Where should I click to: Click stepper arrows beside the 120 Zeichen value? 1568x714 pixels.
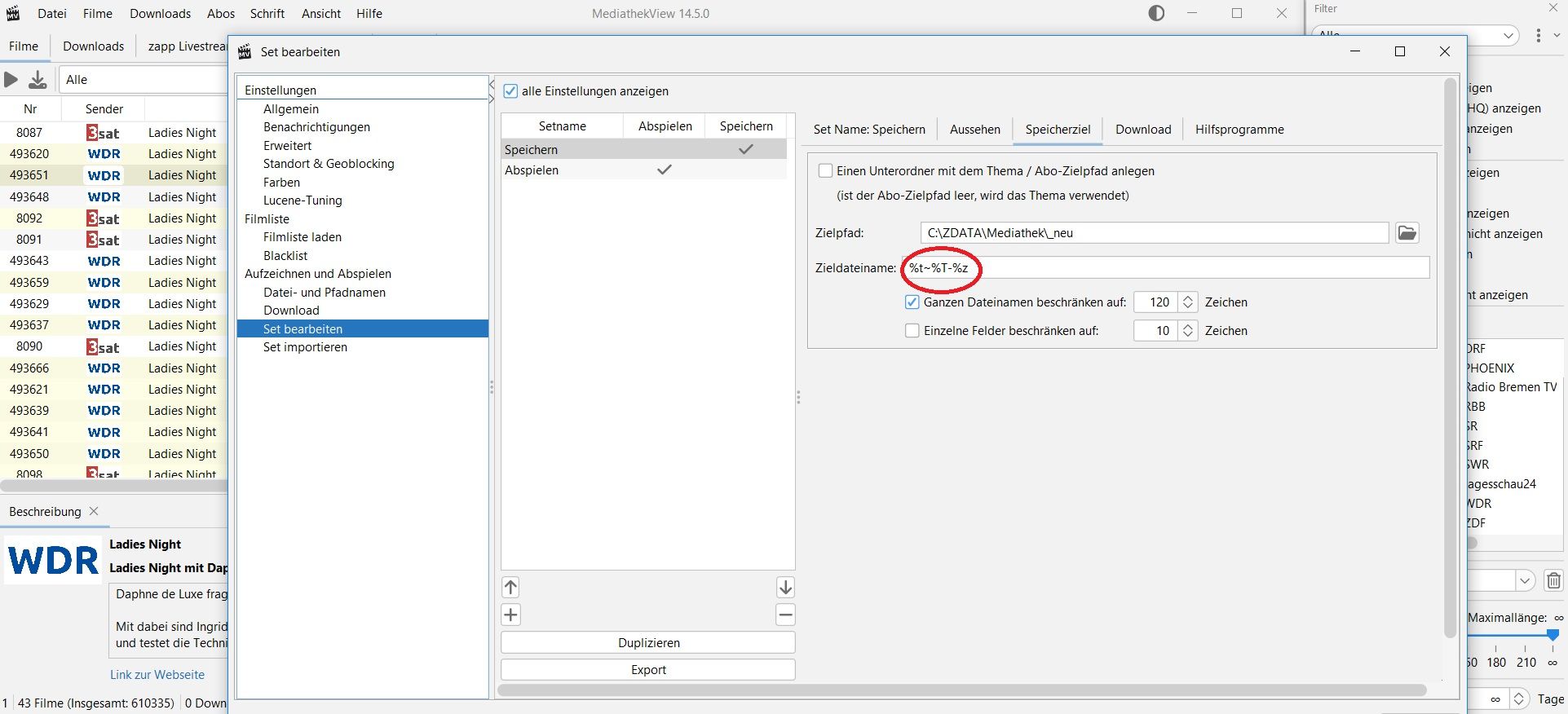click(1188, 302)
